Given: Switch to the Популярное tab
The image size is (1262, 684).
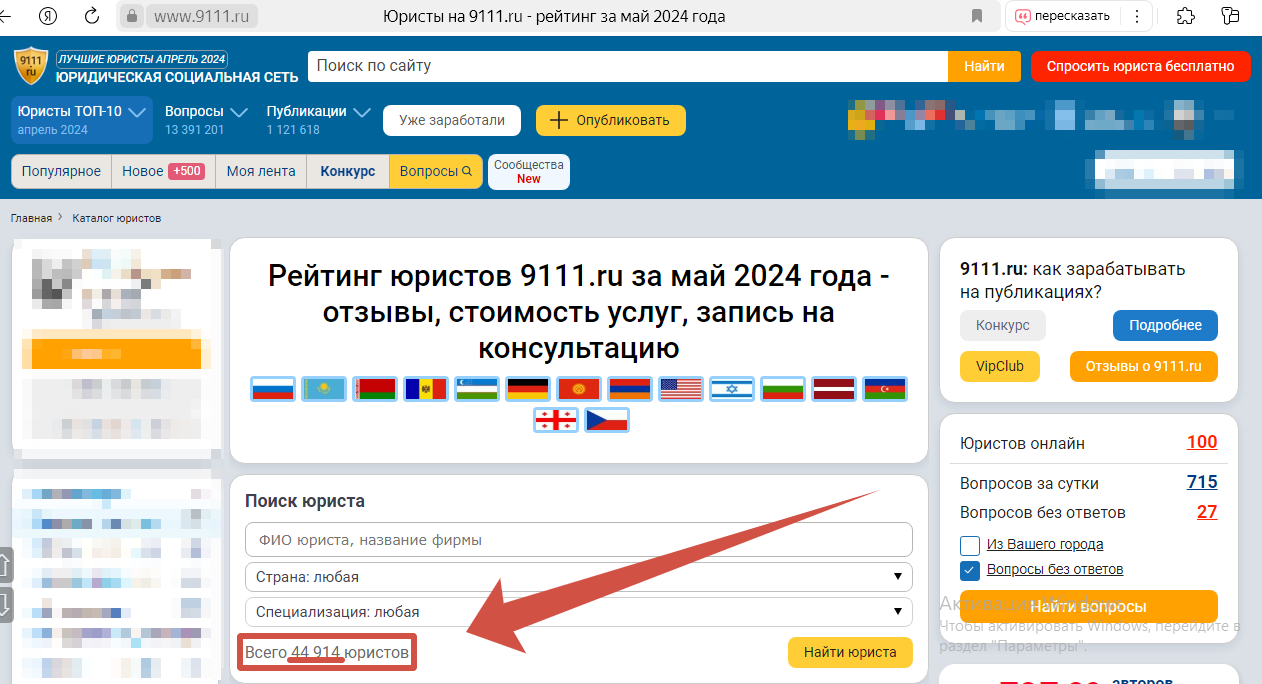Looking at the screenshot, I should (60, 171).
